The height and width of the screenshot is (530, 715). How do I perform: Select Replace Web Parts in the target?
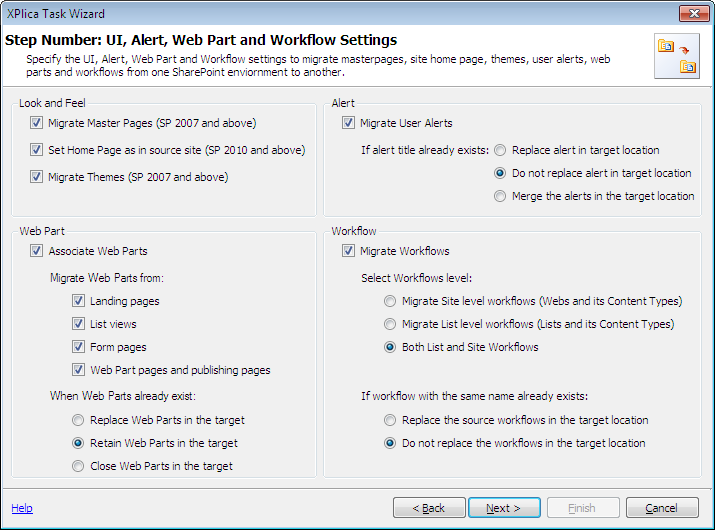(x=78, y=420)
